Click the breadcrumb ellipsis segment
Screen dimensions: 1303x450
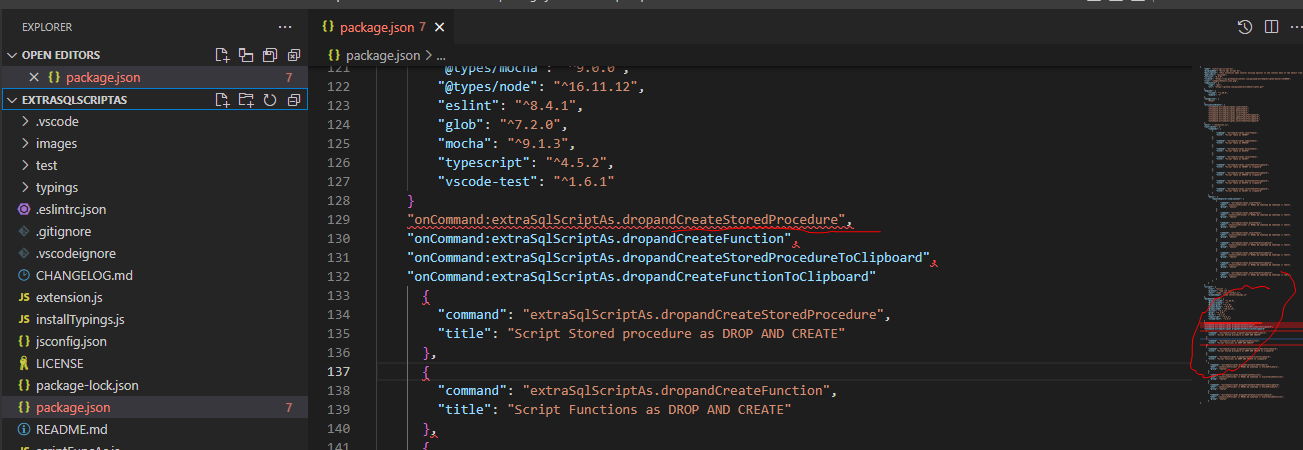pyautogui.click(x=442, y=56)
